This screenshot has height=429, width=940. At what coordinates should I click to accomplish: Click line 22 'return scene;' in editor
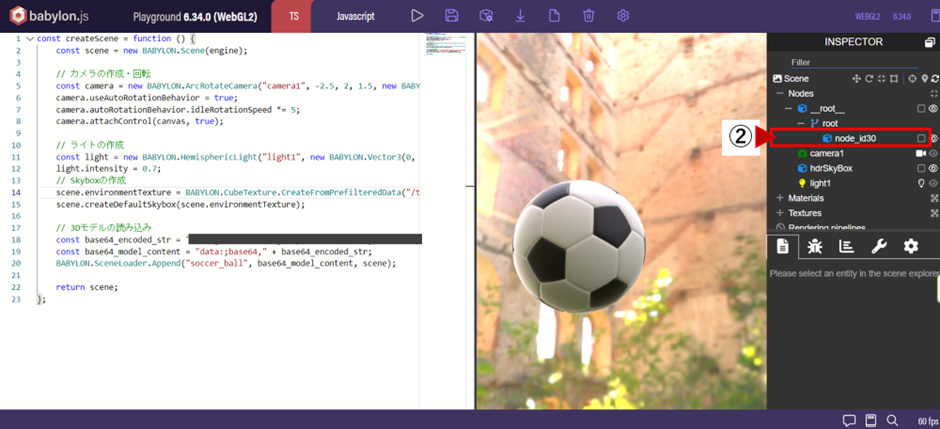pyautogui.click(x=87, y=287)
